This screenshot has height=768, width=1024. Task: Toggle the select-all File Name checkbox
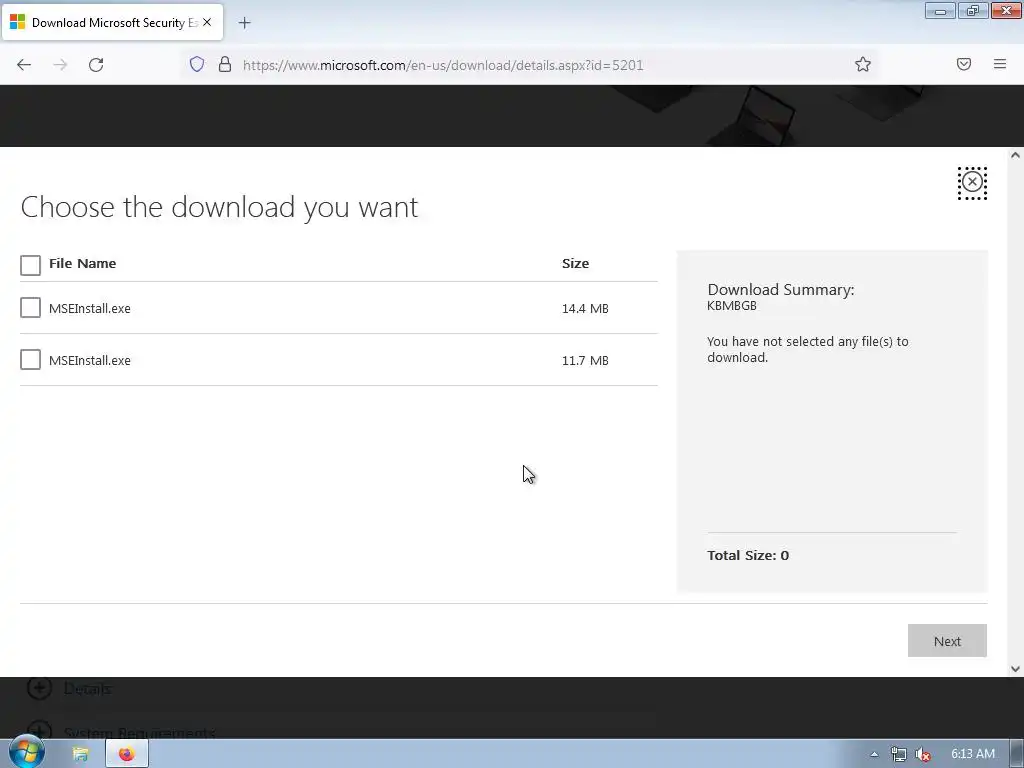(x=30, y=264)
